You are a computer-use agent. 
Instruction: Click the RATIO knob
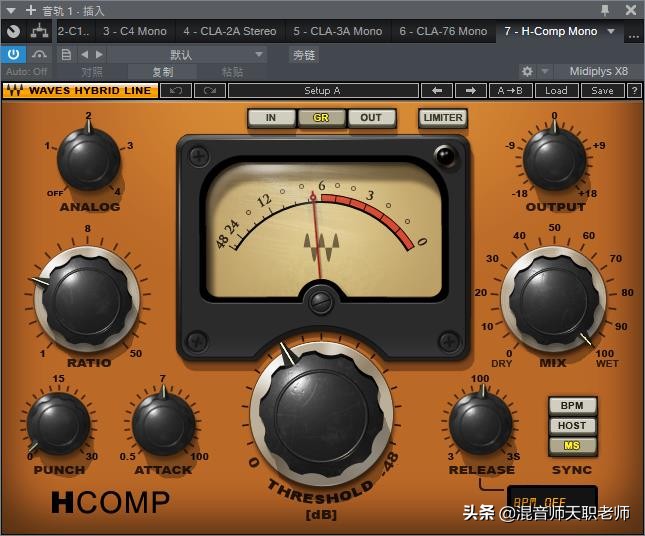88,301
